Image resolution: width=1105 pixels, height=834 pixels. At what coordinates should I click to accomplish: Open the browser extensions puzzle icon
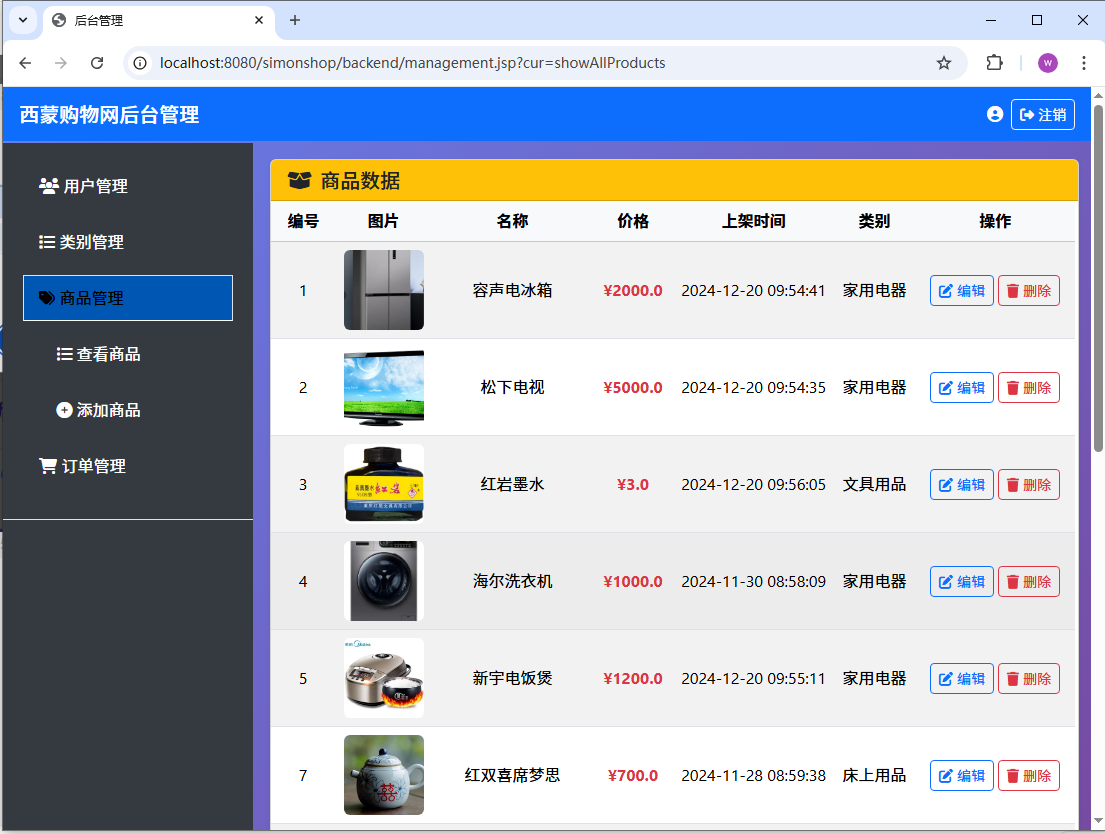pos(994,63)
